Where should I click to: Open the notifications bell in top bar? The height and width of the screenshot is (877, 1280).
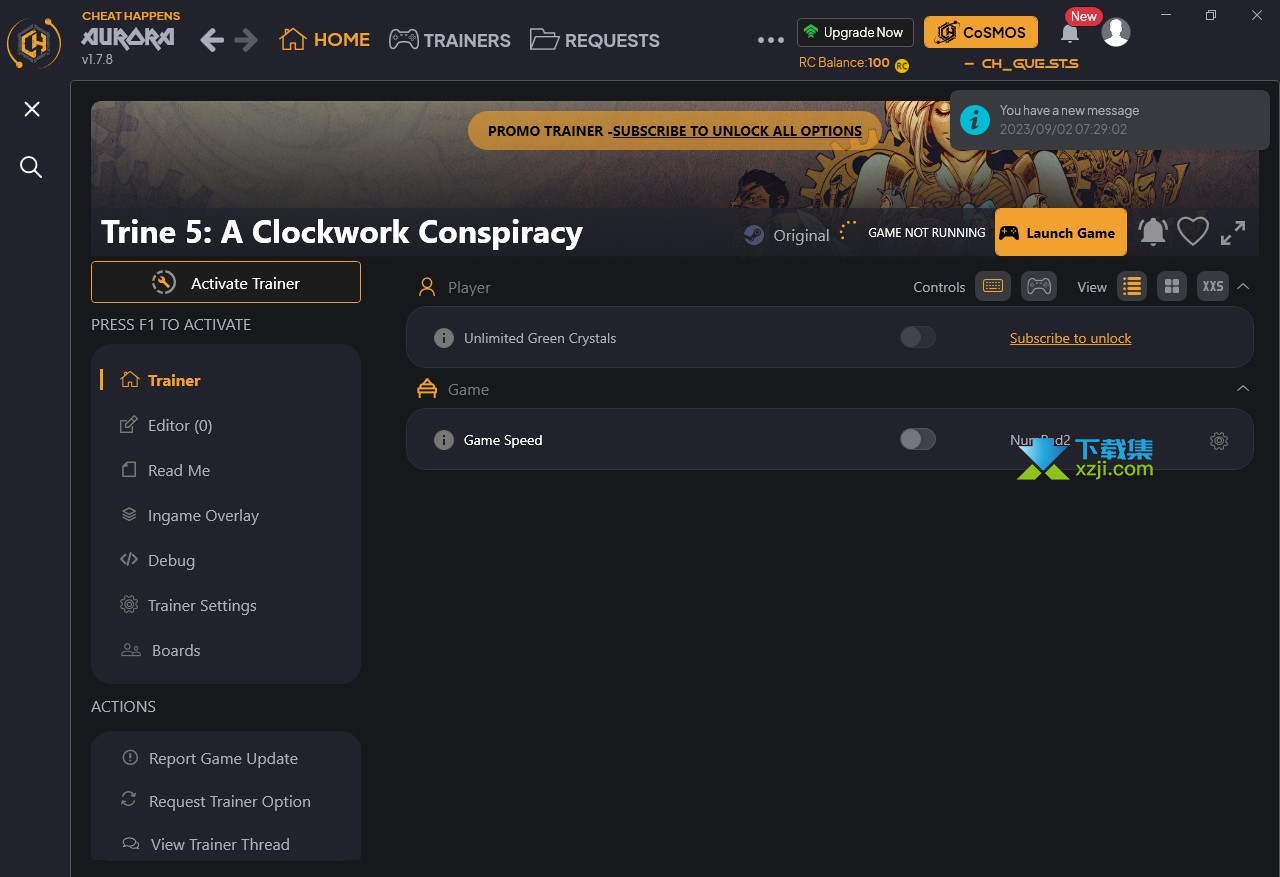[1069, 33]
